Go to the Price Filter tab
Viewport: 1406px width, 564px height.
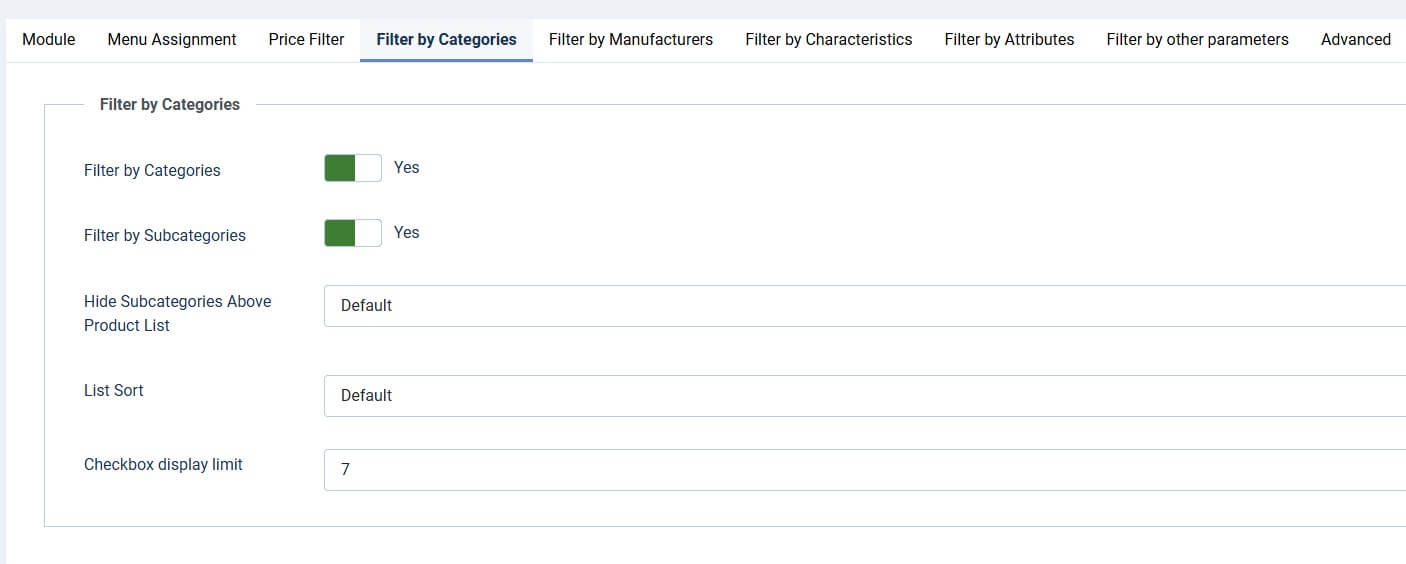306,40
